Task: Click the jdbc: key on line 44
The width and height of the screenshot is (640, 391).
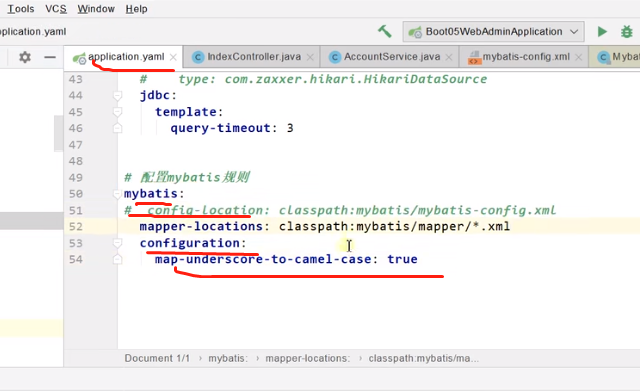Action: pyautogui.click(x=158, y=95)
